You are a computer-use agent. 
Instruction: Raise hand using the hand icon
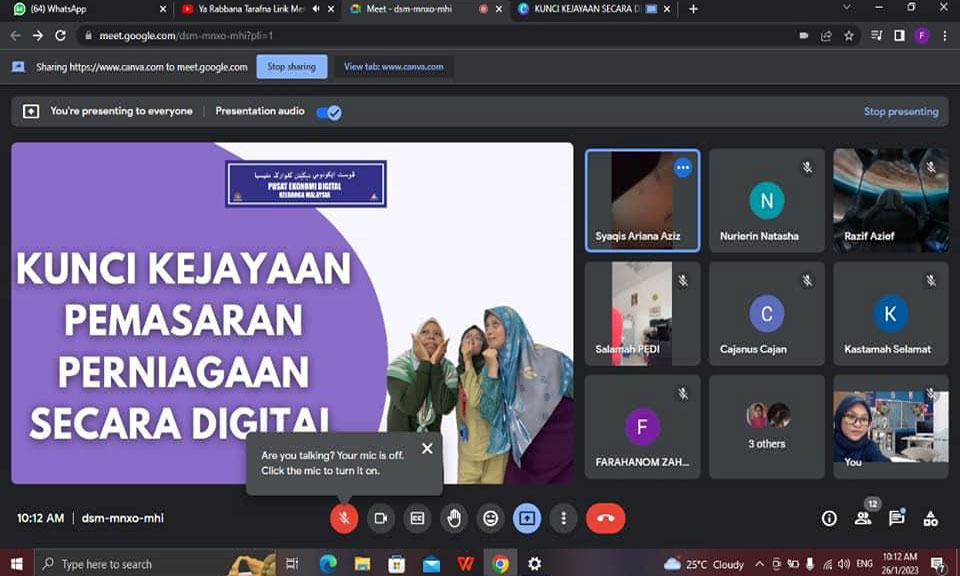(454, 518)
